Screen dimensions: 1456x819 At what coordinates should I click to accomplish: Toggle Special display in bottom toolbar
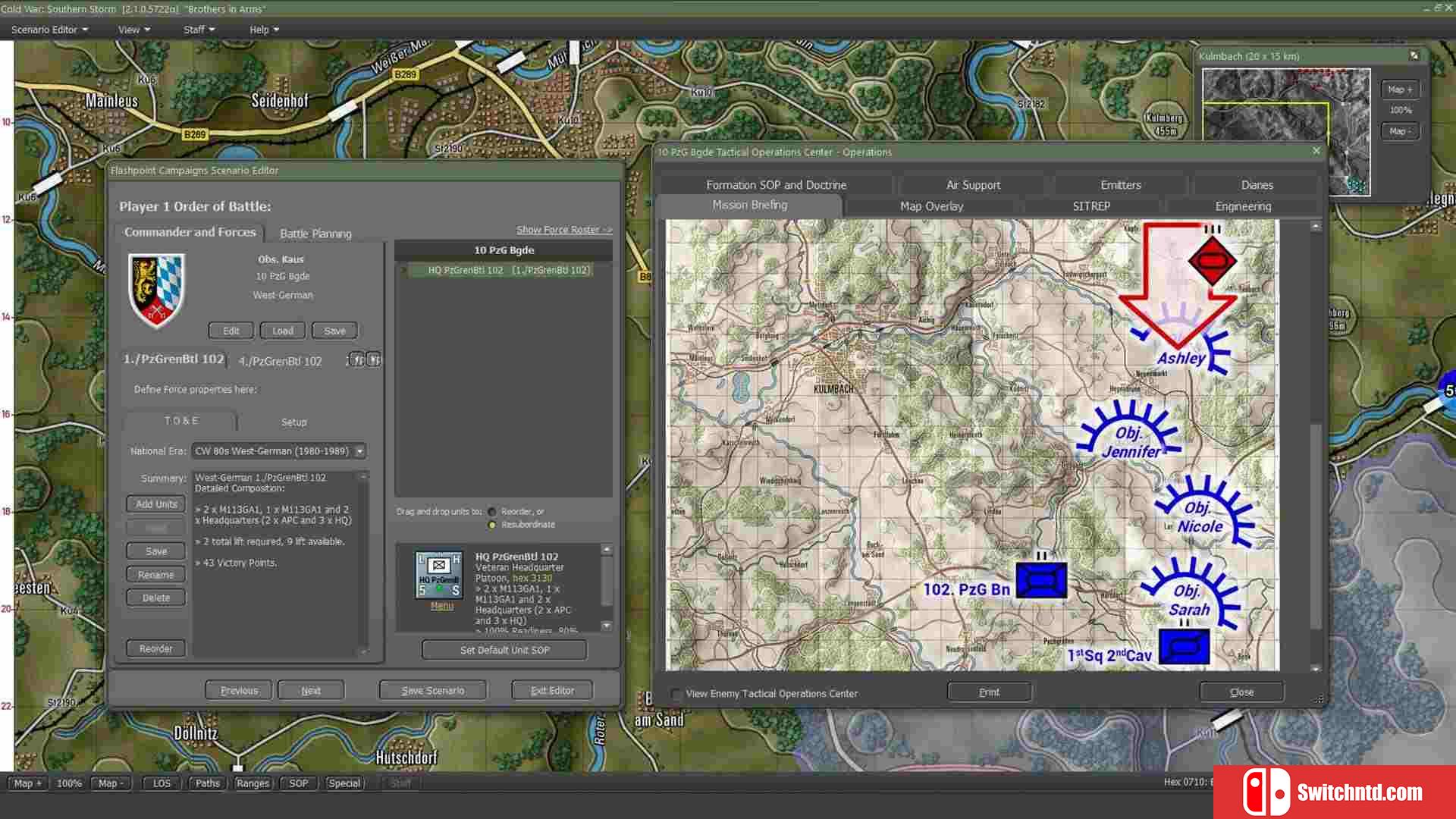click(344, 783)
